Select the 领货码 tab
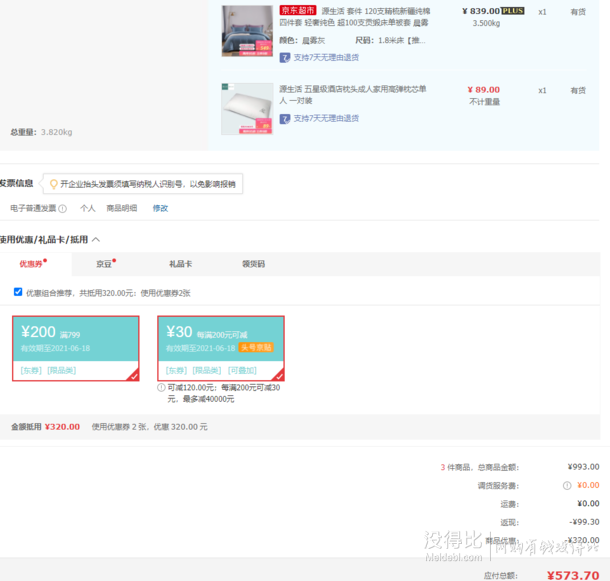The width and height of the screenshot is (610, 581). point(254,264)
